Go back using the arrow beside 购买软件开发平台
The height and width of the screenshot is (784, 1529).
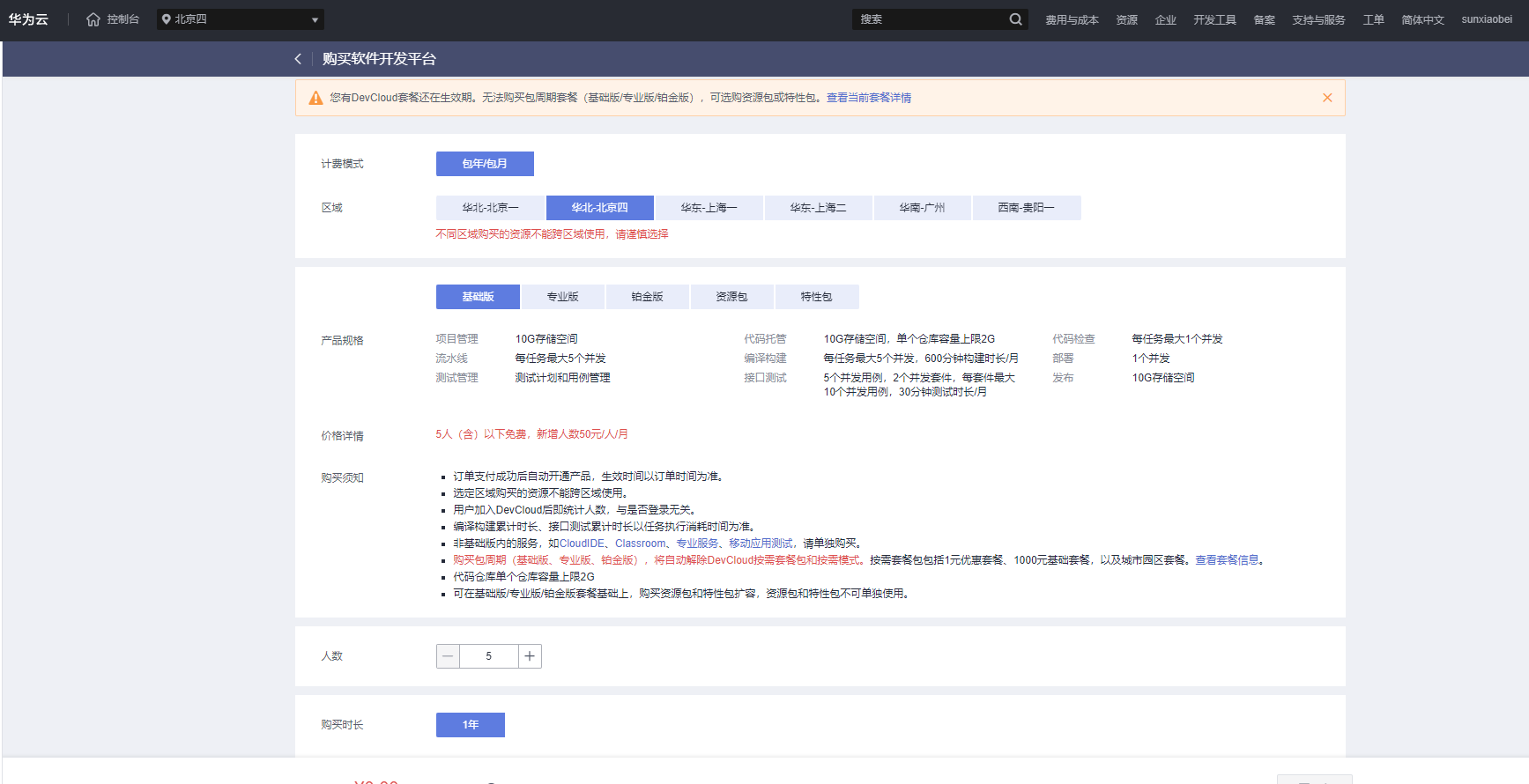coord(298,59)
